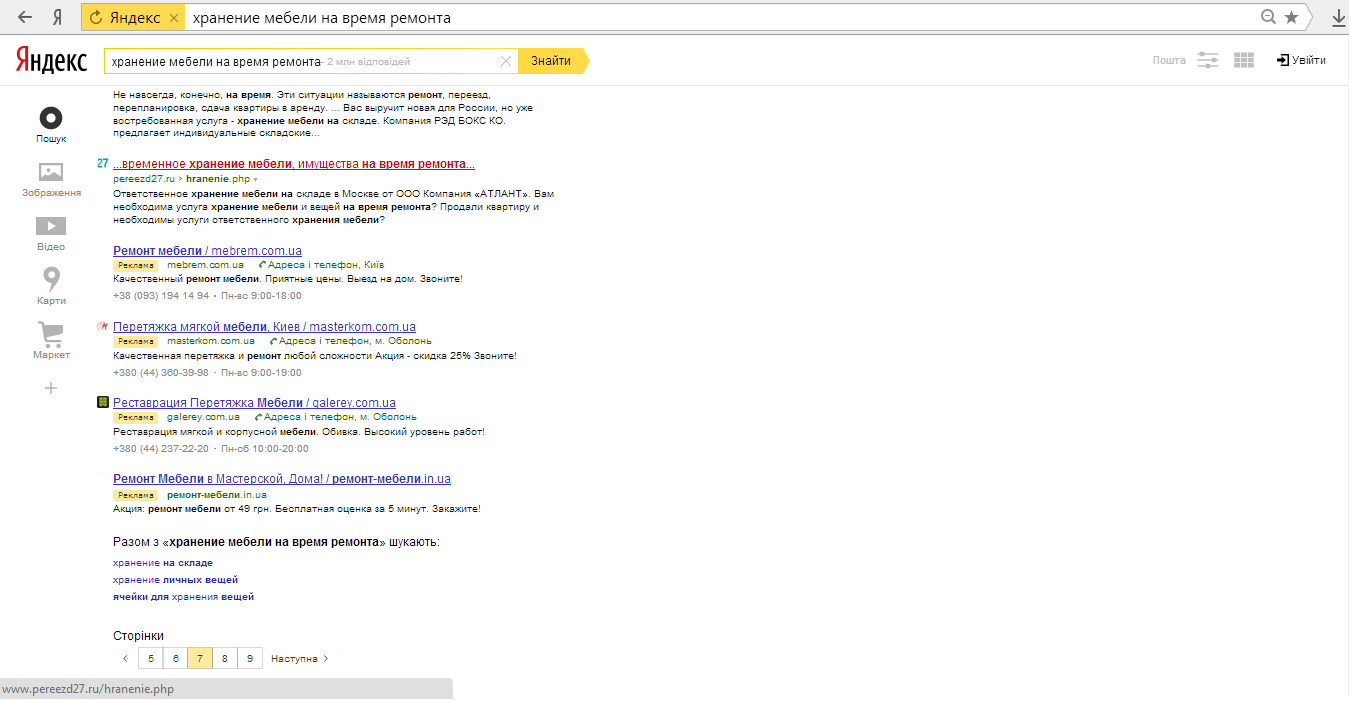
Task: Reload the page using the Яндекс tab refresh icon
Action: point(97,18)
